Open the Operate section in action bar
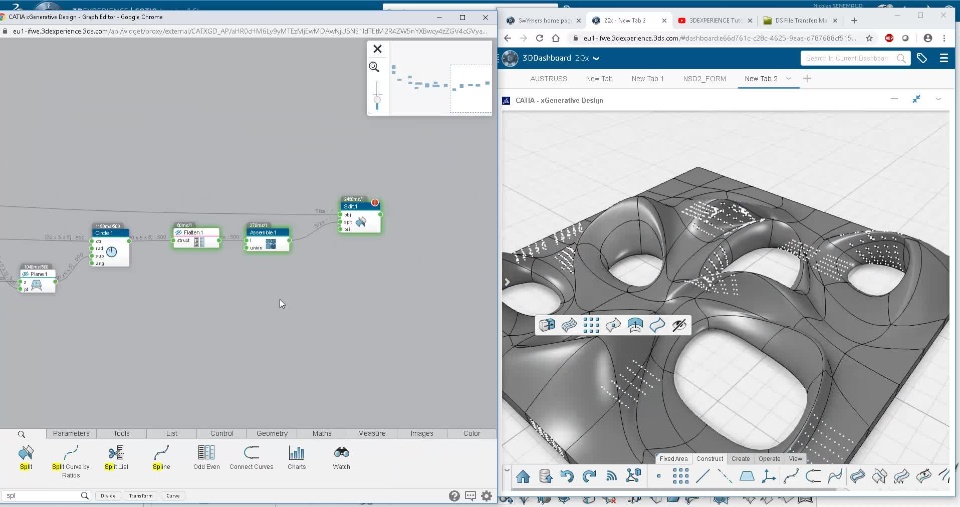The width and height of the screenshot is (960, 507). pos(769,459)
